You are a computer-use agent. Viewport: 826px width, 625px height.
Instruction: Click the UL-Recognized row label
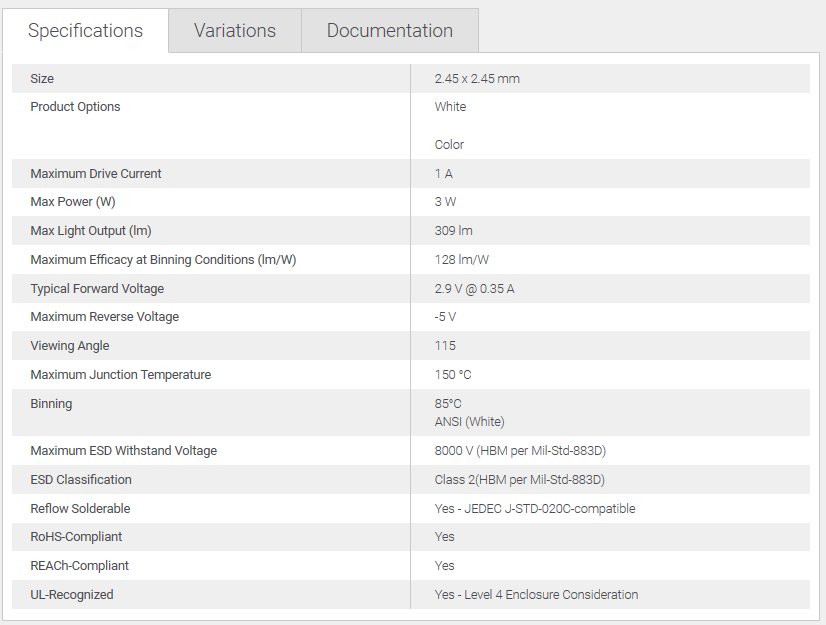click(x=72, y=595)
